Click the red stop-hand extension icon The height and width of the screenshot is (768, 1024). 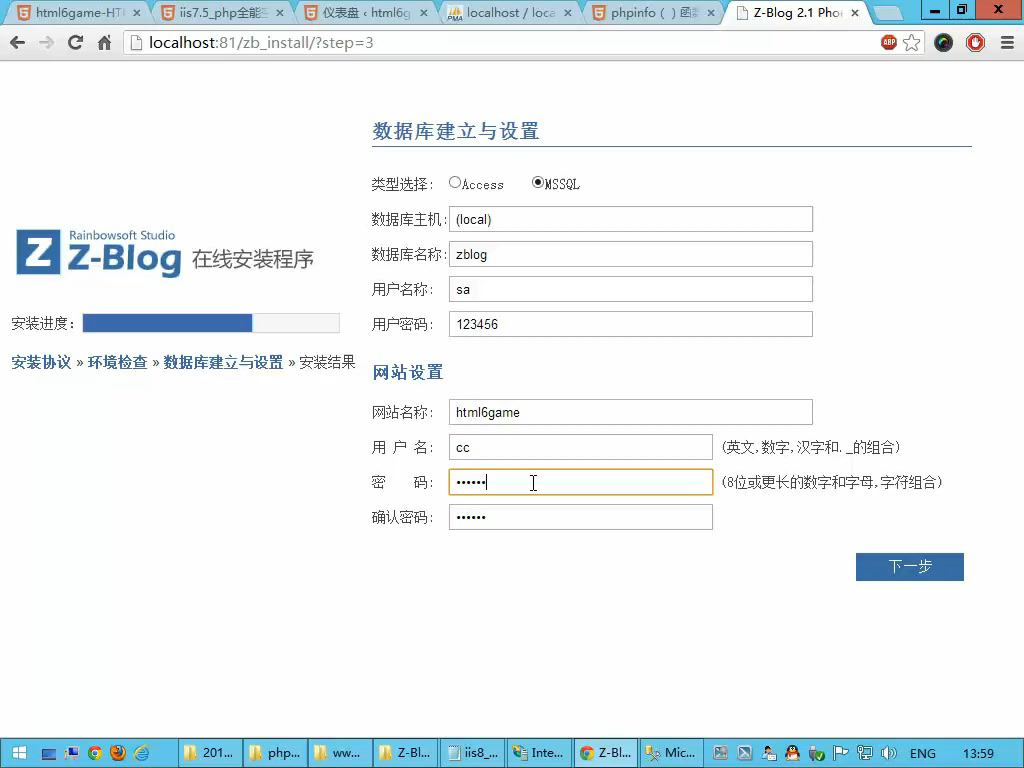coord(975,43)
